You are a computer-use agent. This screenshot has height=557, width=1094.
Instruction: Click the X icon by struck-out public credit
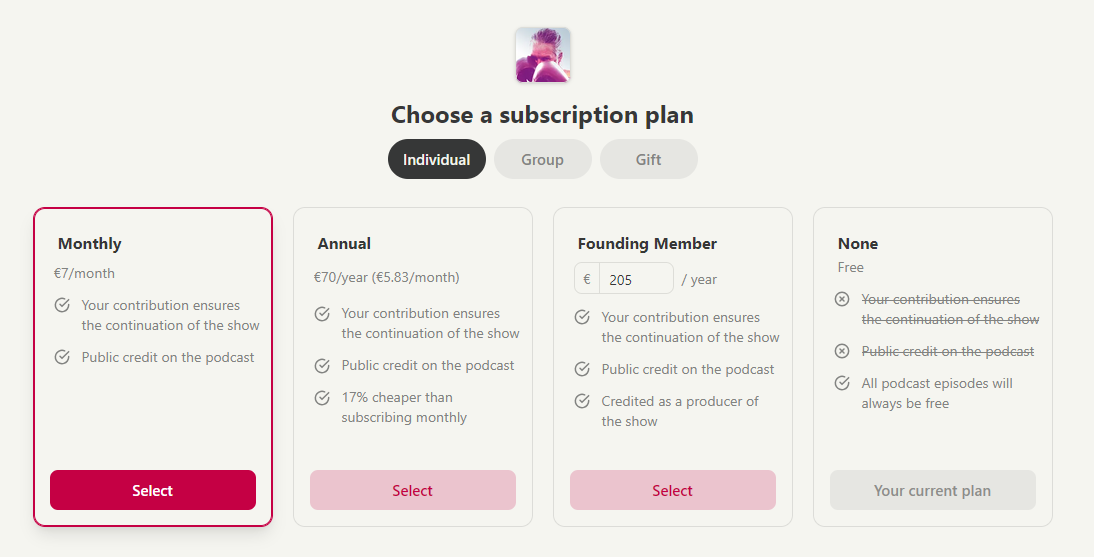coord(842,351)
